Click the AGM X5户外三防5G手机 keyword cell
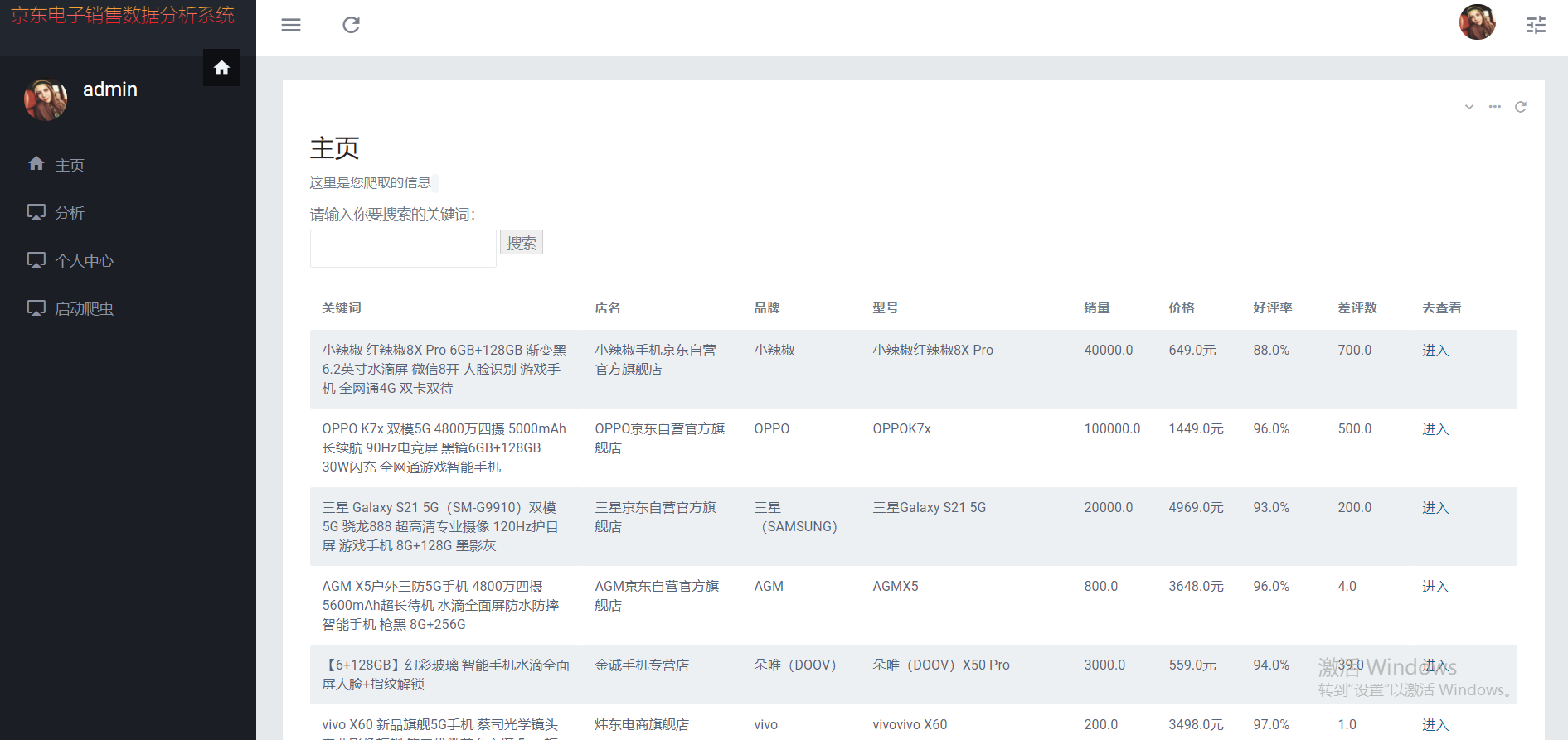 click(440, 606)
